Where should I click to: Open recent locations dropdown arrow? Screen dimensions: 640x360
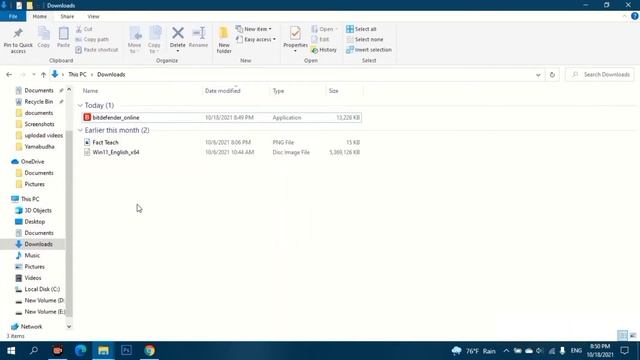[x=33, y=75]
